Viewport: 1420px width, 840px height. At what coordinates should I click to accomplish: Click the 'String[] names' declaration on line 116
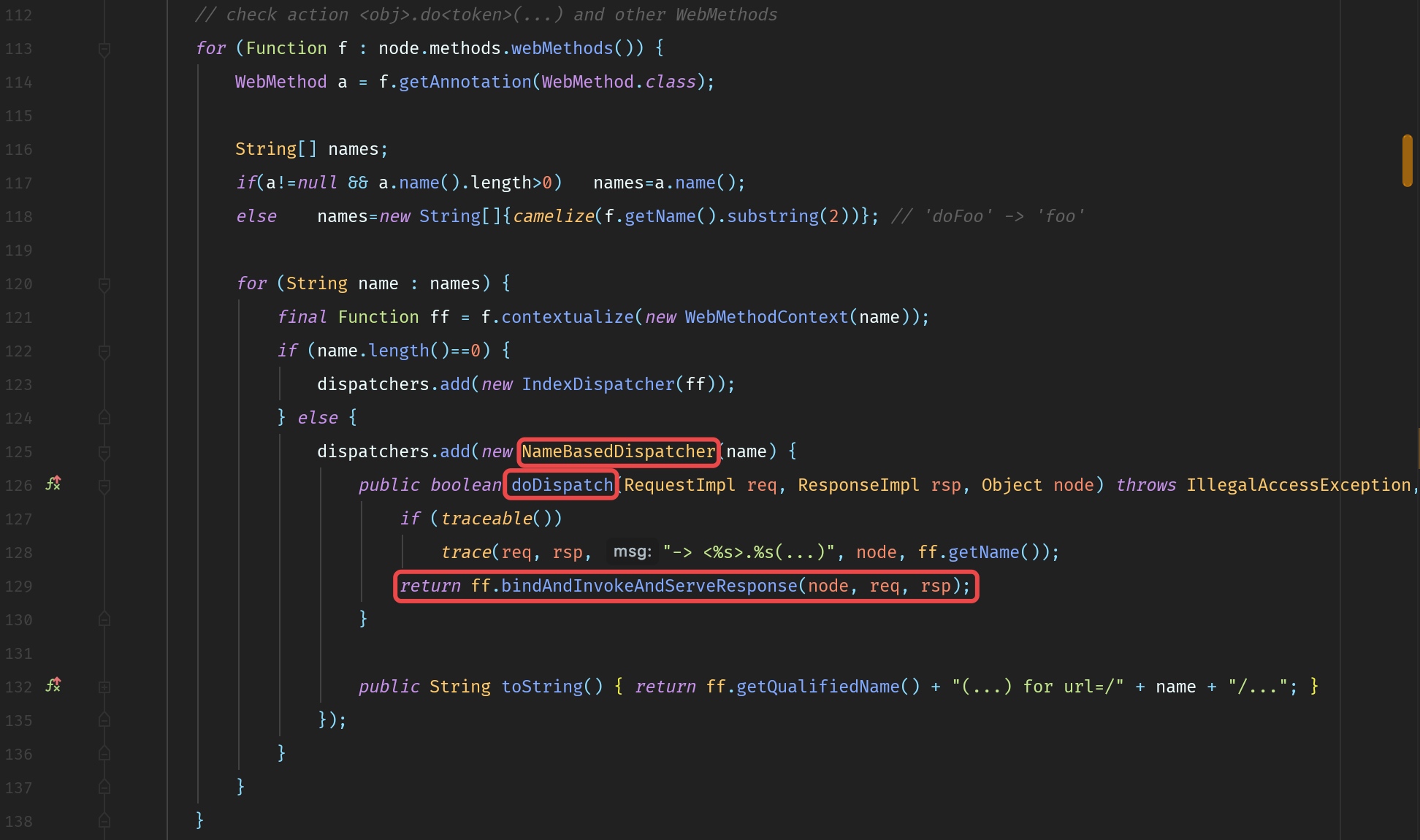point(312,150)
